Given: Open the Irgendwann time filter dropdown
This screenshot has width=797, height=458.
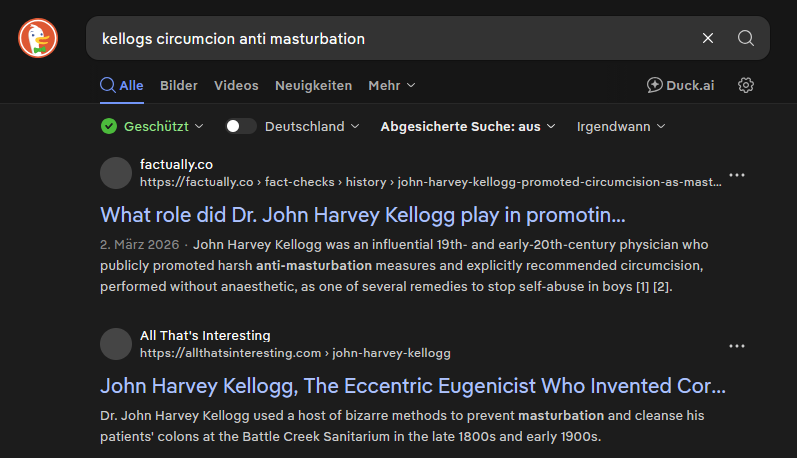Looking at the screenshot, I should click(621, 127).
